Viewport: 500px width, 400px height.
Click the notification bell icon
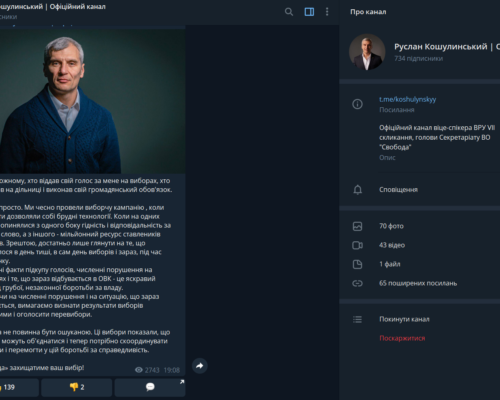357,190
